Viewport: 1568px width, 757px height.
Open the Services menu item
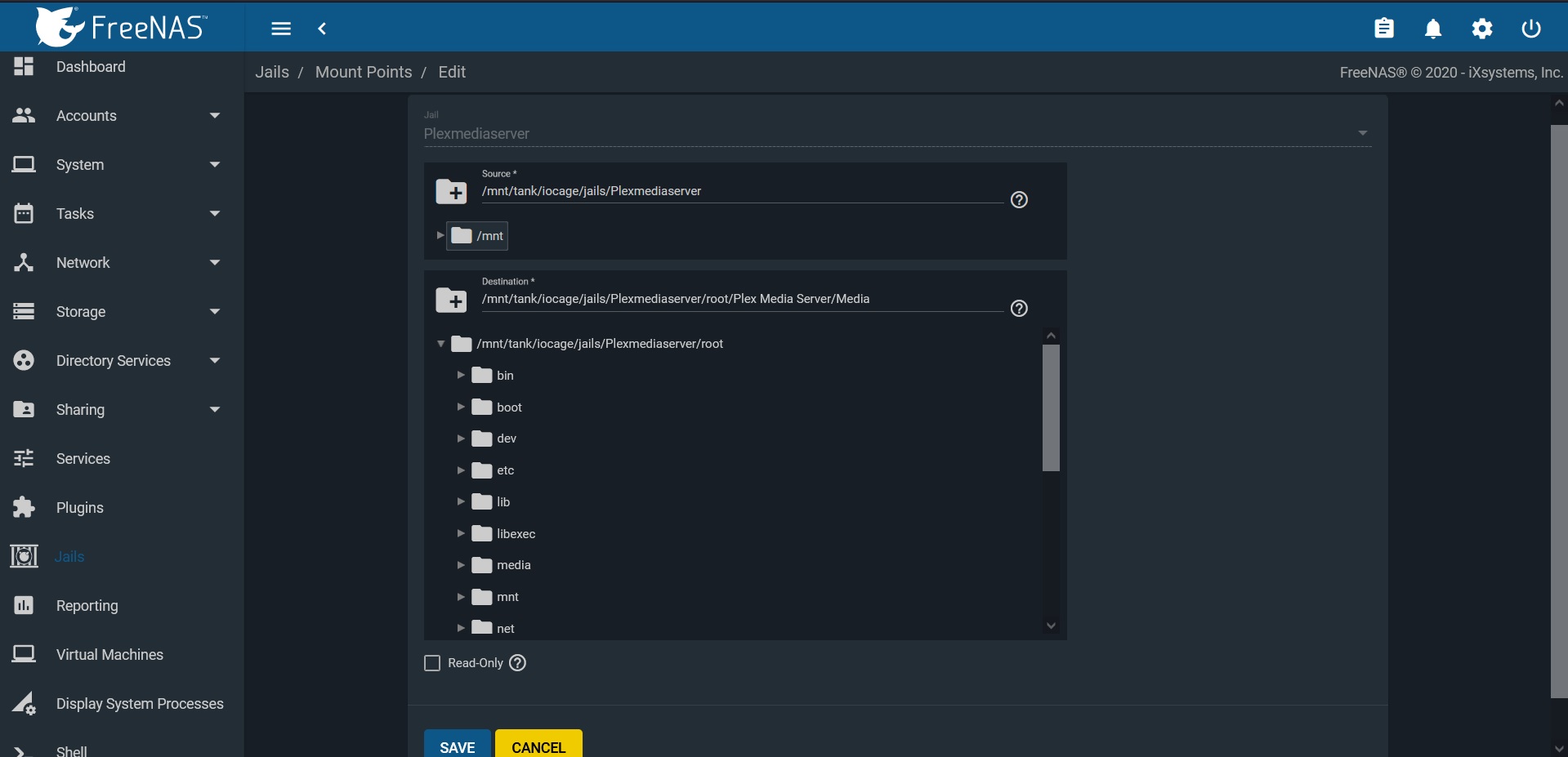pyautogui.click(x=83, y=459)
